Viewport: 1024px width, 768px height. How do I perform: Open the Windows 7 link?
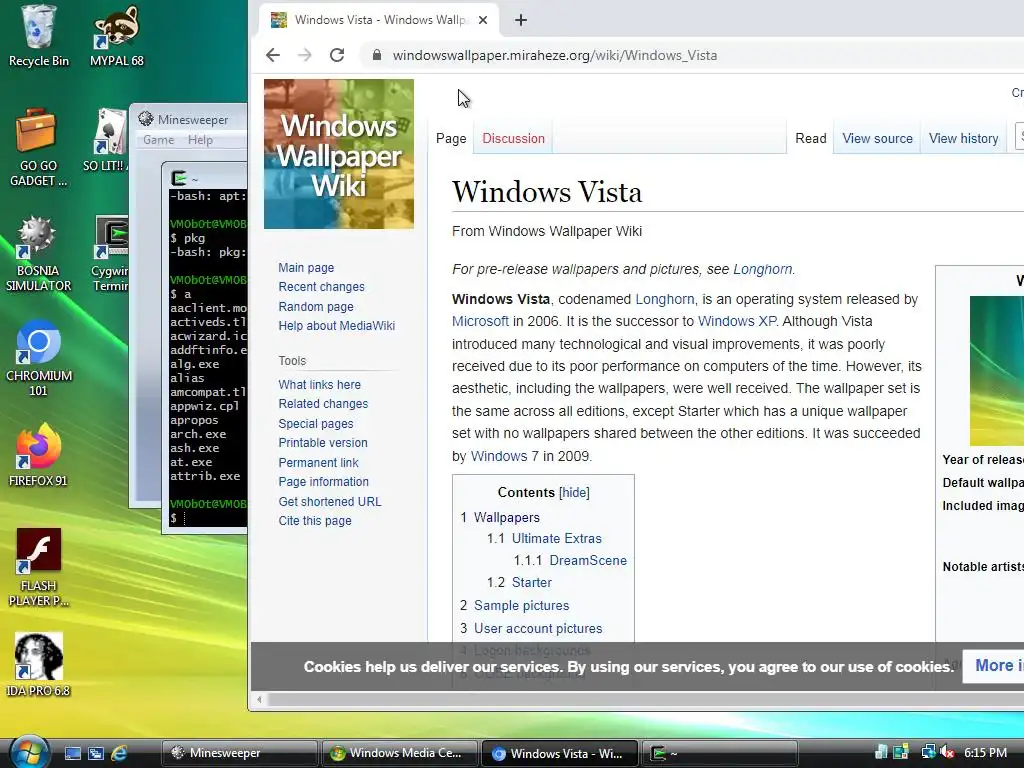(505, 456)
